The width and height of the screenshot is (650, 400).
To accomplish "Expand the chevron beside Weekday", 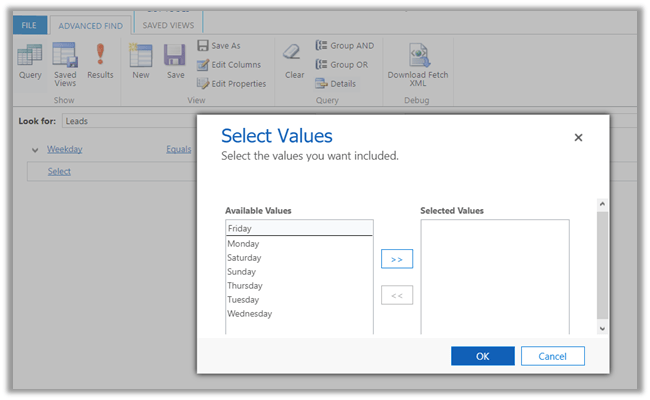I will tap(35, 150).
